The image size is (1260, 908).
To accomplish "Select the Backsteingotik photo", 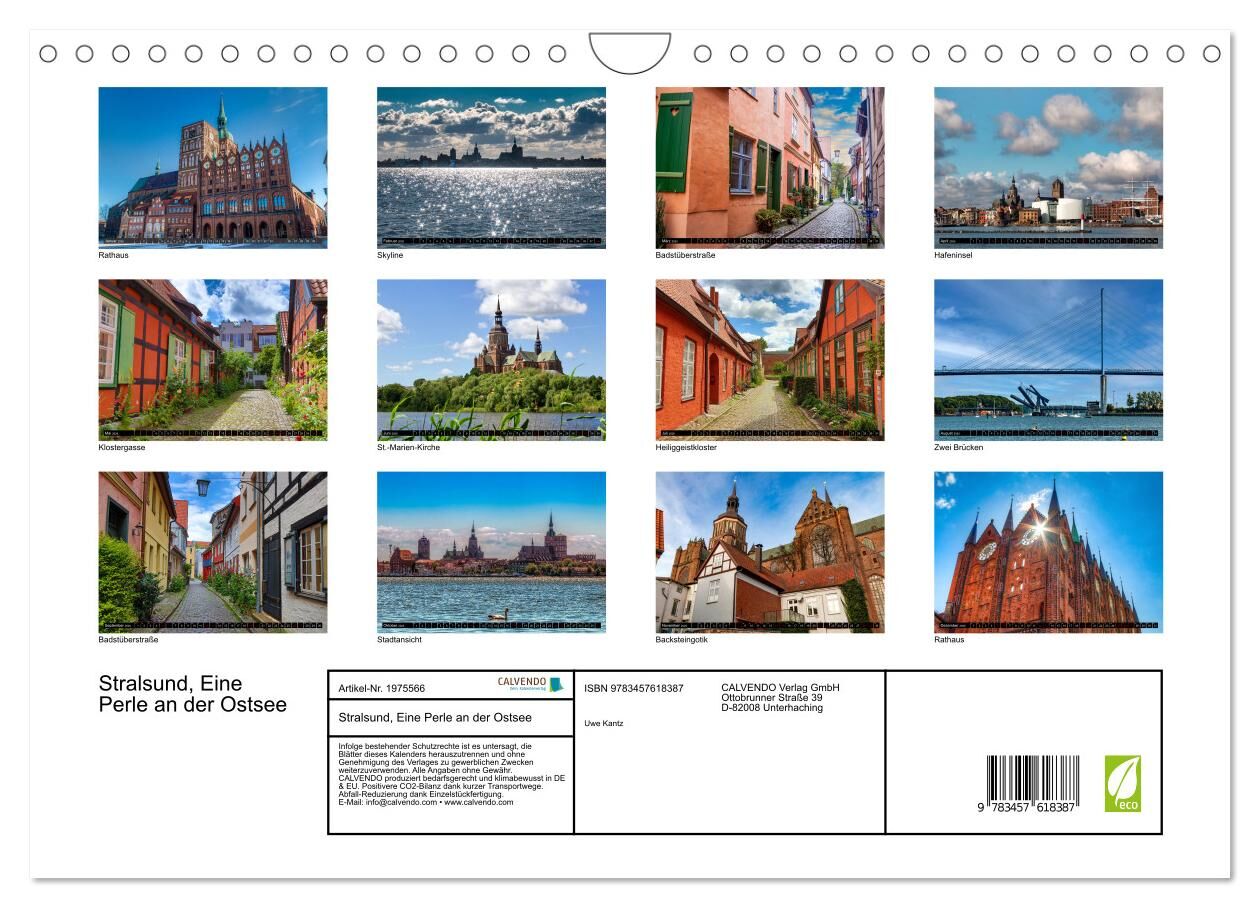I will click(769, 552).
